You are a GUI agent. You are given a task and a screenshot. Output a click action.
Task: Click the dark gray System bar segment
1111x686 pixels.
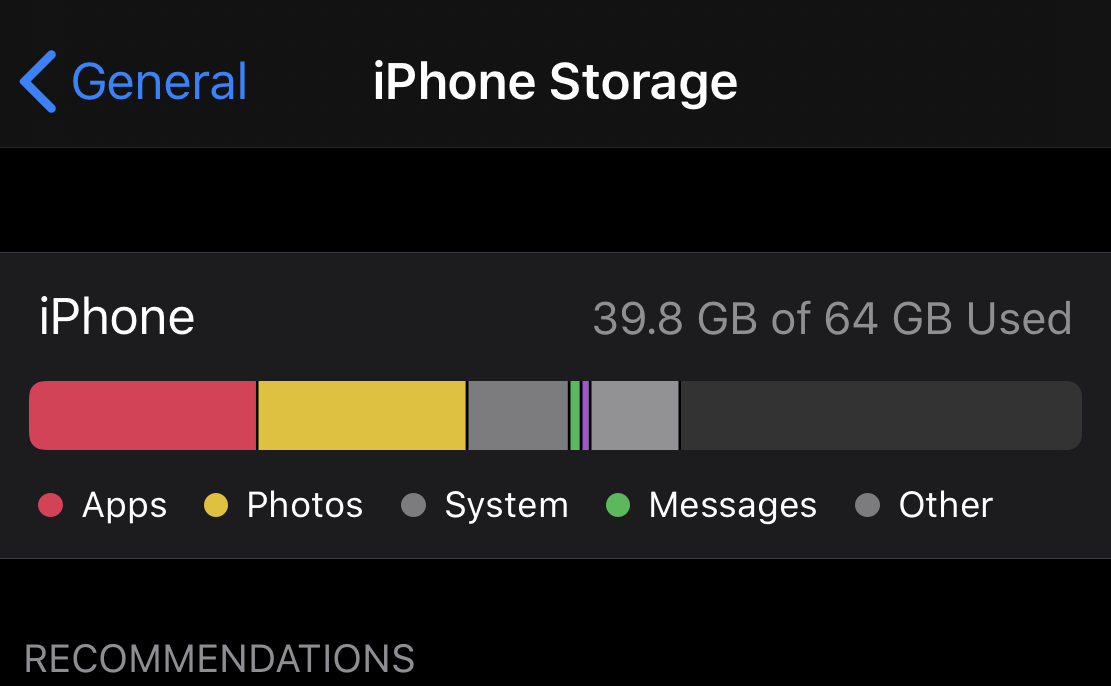pos(517,415)
